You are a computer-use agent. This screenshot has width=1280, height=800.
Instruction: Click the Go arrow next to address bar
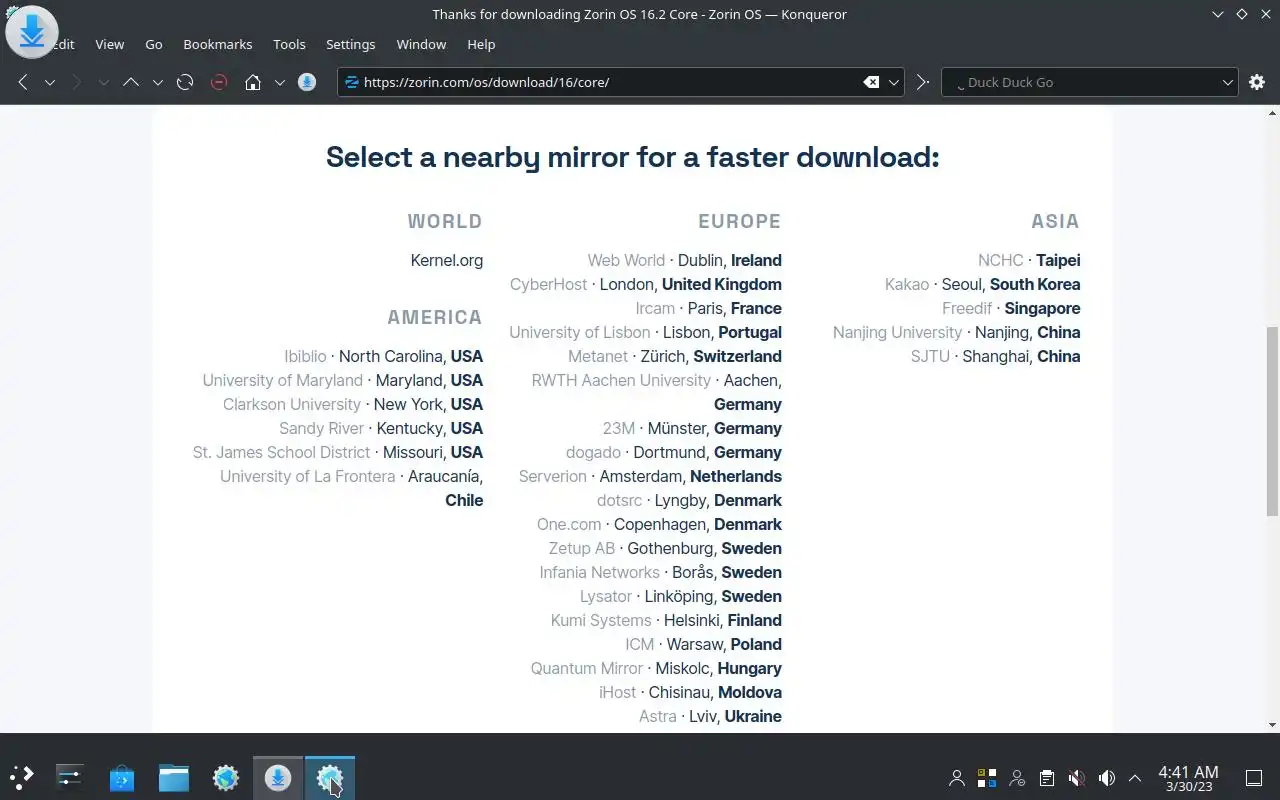point(923,82)
